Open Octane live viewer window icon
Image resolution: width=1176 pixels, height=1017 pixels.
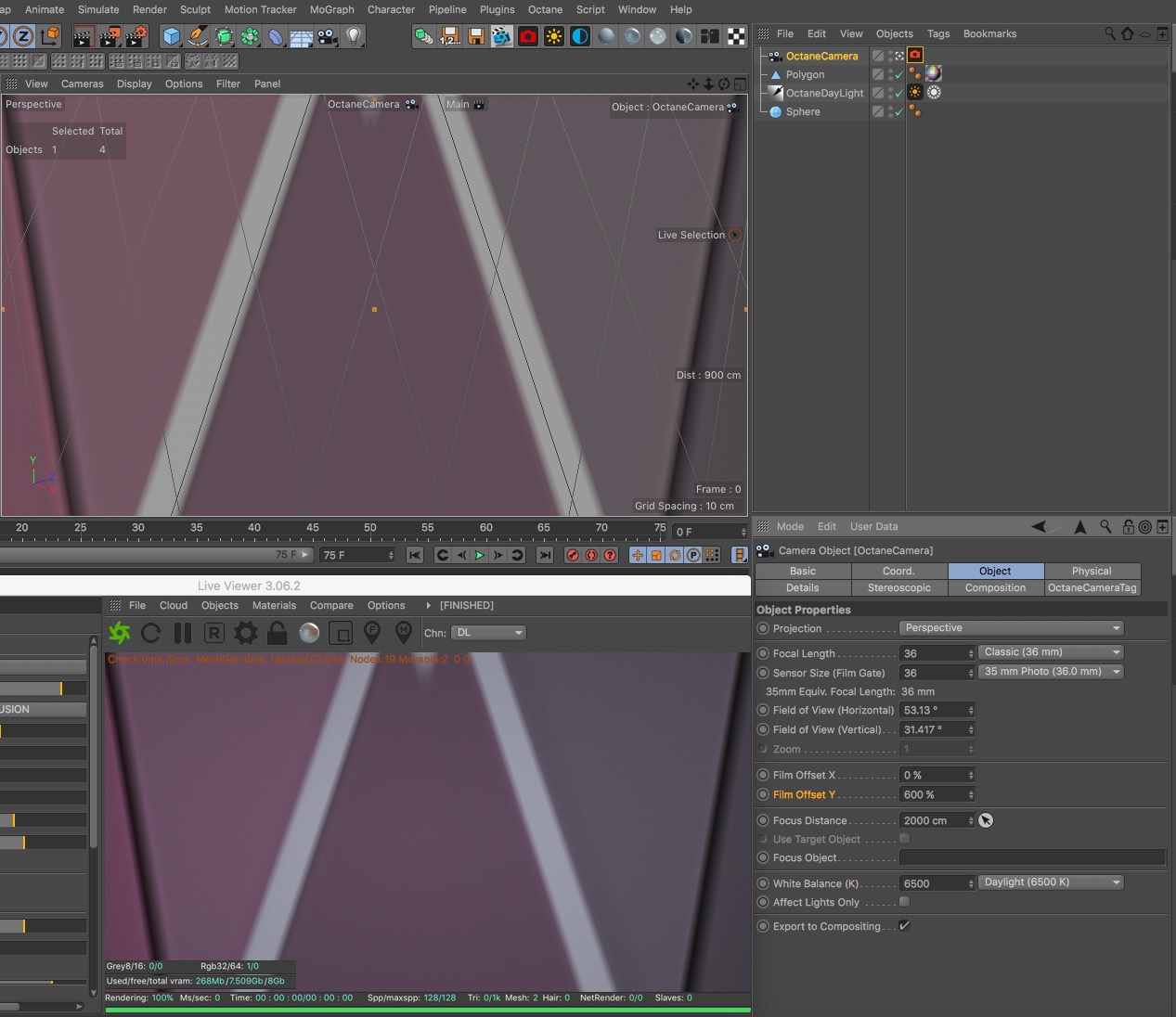(x=502, y=36)
